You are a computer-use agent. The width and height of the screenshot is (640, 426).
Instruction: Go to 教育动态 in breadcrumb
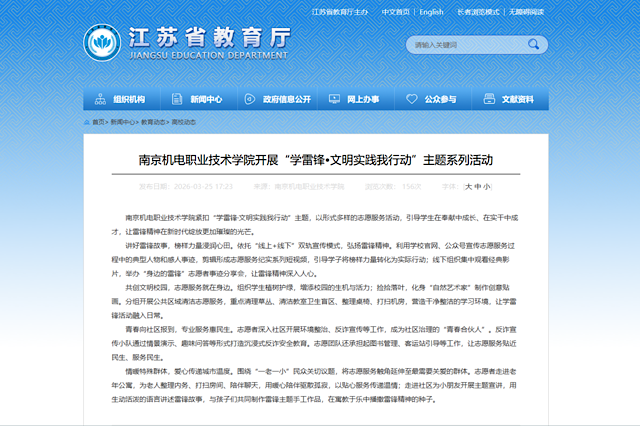[153, 122]
